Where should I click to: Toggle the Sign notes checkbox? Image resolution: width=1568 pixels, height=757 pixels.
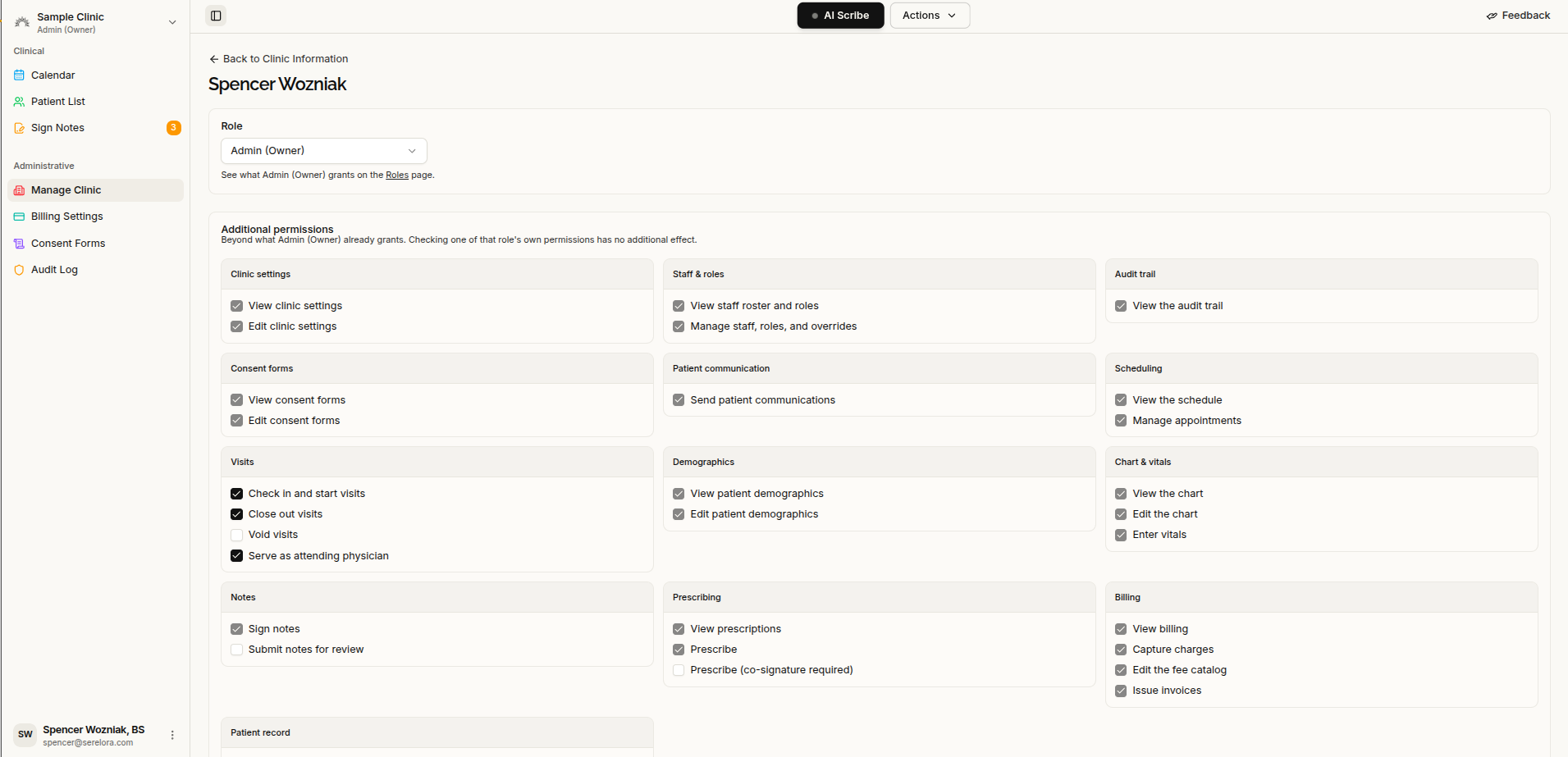pos(236,629)
